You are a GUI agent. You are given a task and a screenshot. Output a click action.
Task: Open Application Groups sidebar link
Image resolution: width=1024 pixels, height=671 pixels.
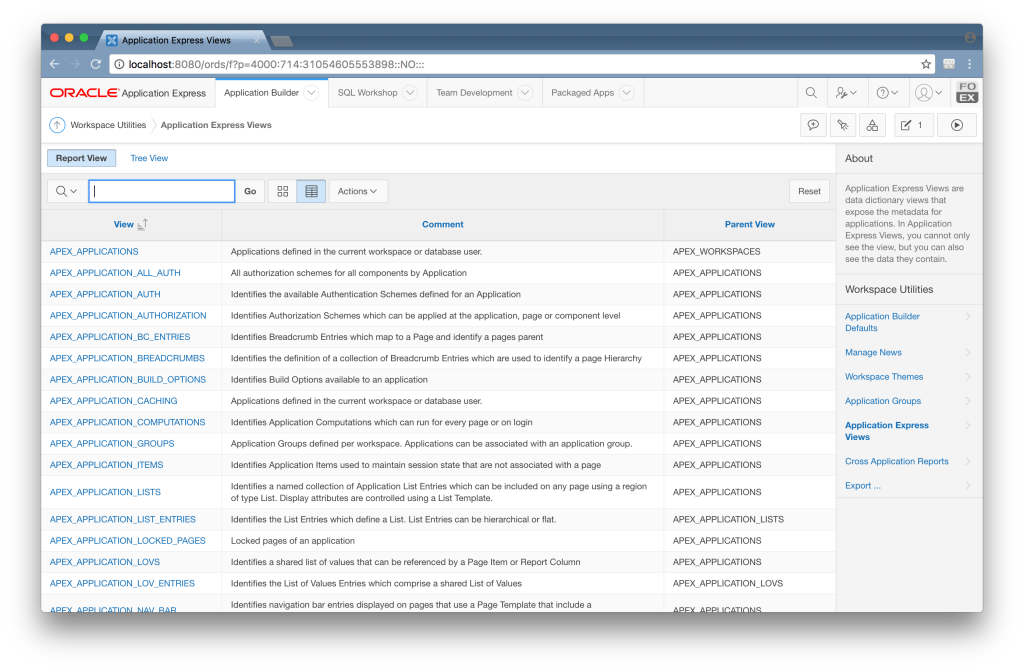(x=883, y=401)
